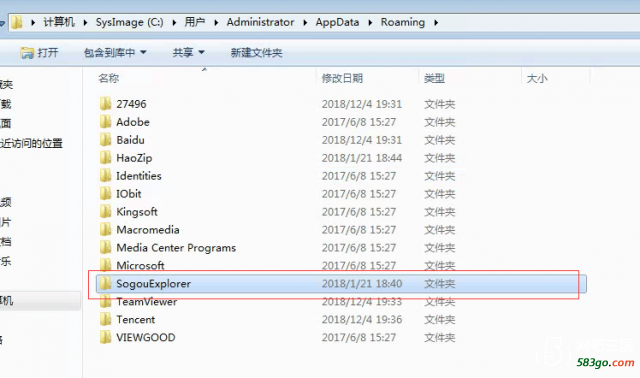640x378 pixels.
Task: Click 文件夹 type of Adobe row
Action: pos(440,122)
